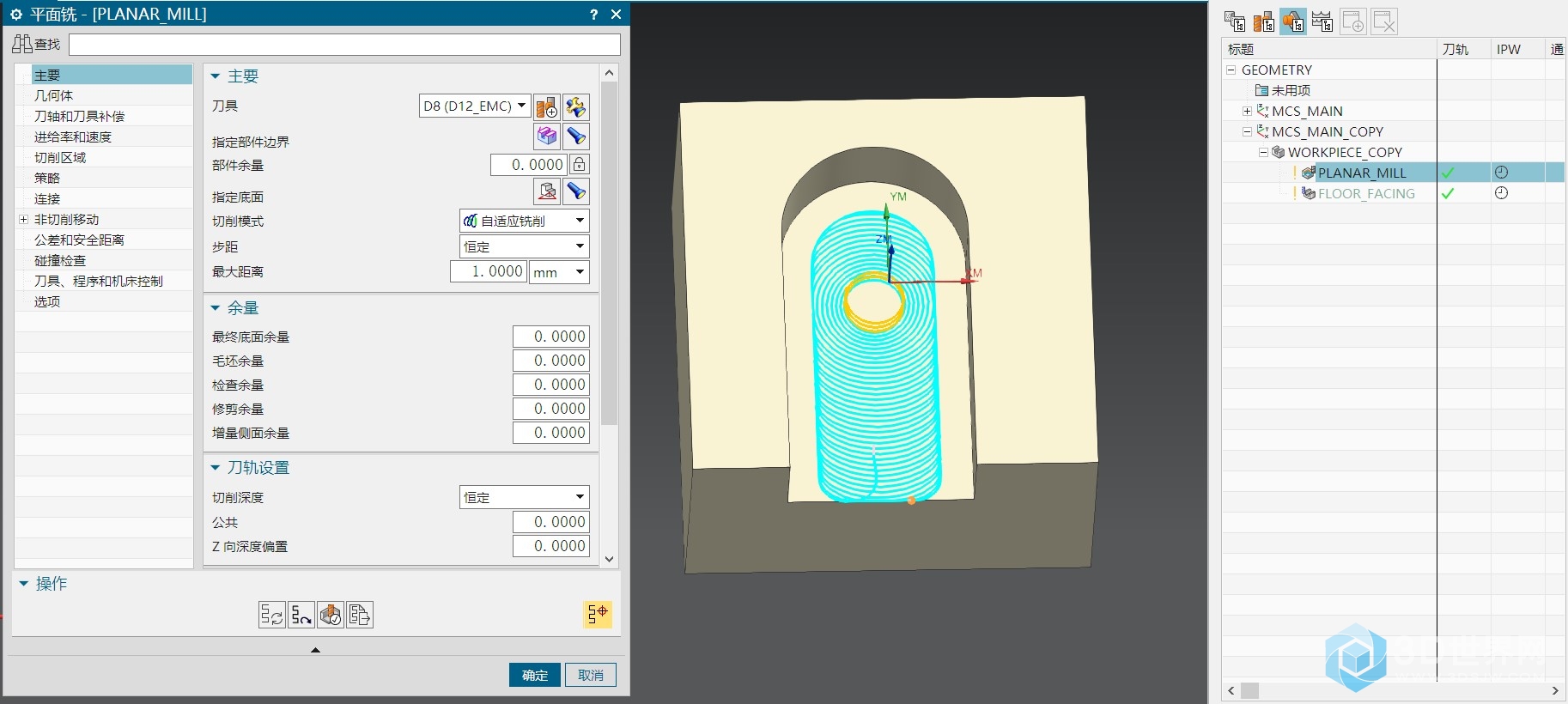1568x704 pixels.
Task: Click the WORKPIECE_COPY workpiece icon
Action: (x=1278, y=152)
